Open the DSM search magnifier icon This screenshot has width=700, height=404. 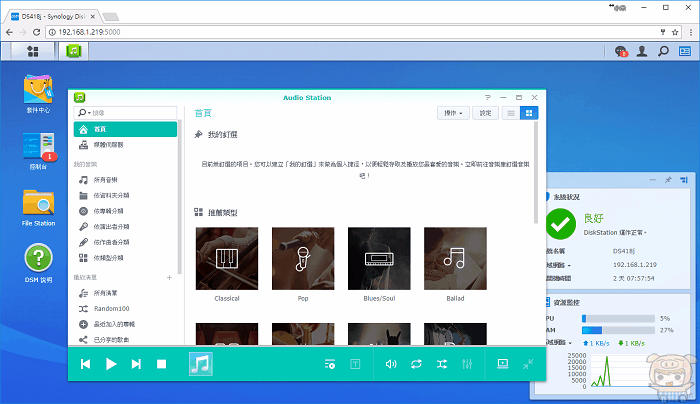tap(663, 51)
